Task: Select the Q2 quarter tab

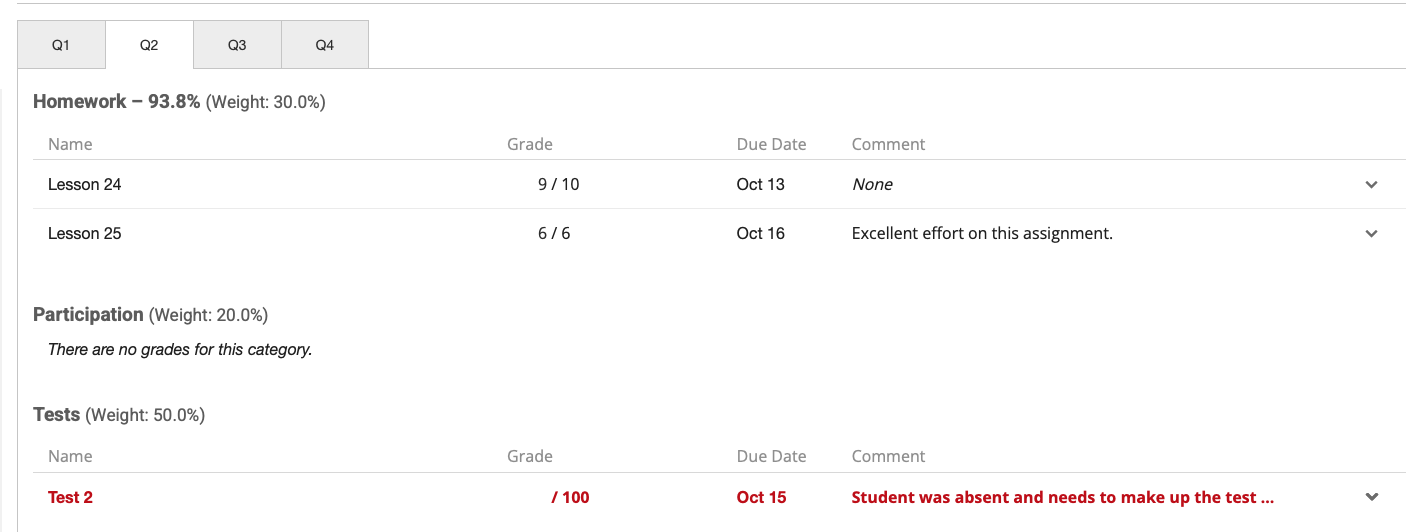Action: (149, 45)
